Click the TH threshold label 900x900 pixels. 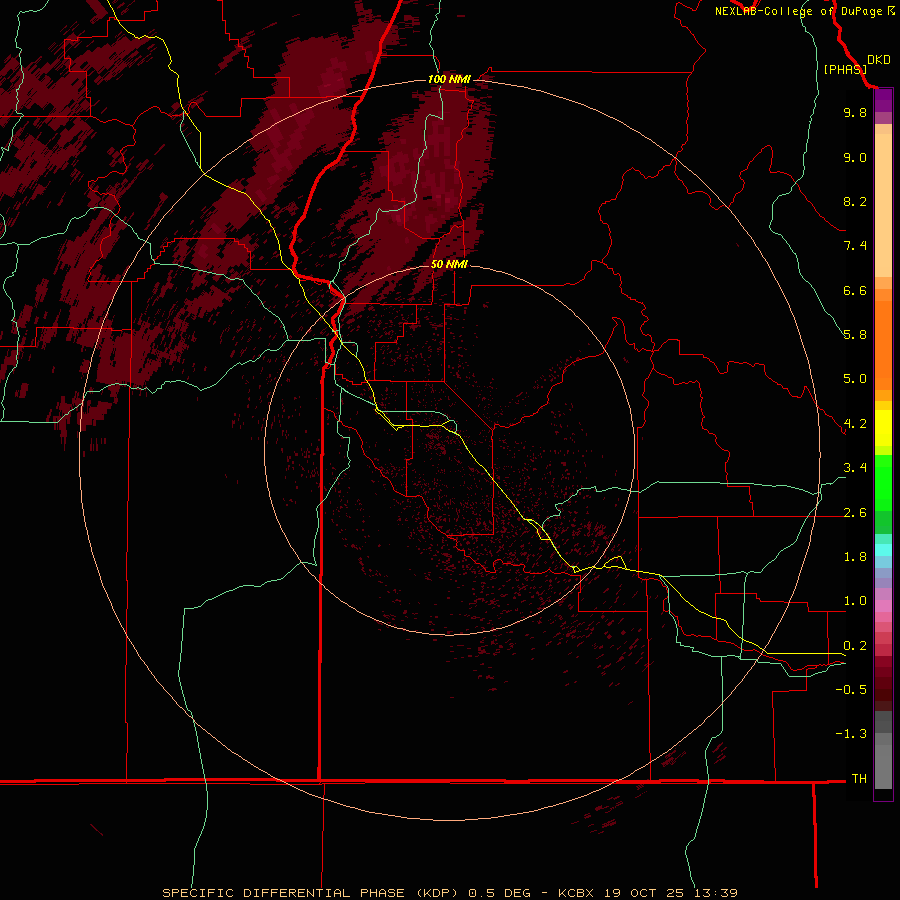859,779
